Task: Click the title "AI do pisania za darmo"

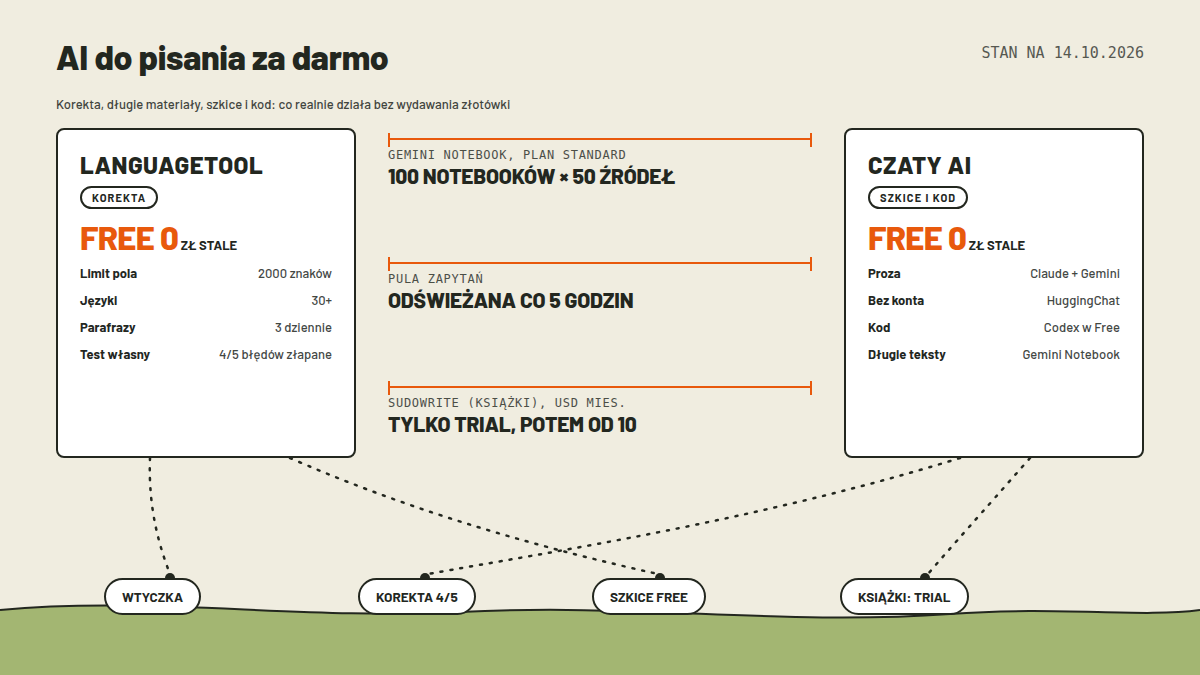Action: 222,59
